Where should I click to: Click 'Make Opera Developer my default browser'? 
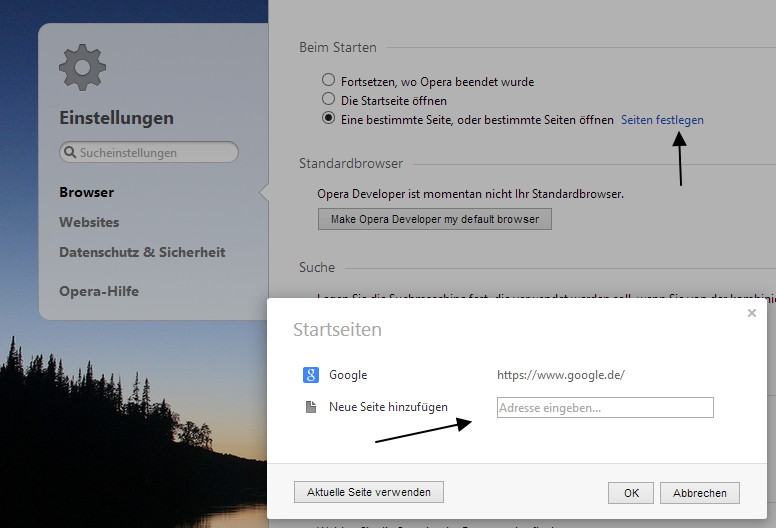(435, 219)
